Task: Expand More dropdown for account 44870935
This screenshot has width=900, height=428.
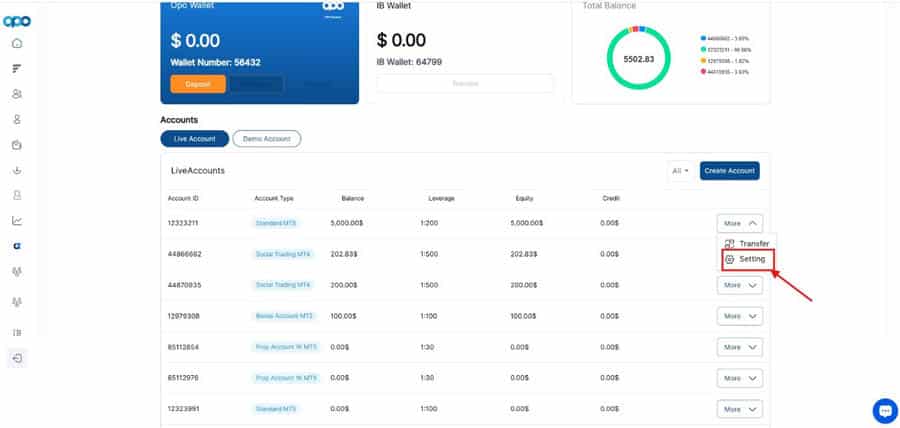Action: 740,285
